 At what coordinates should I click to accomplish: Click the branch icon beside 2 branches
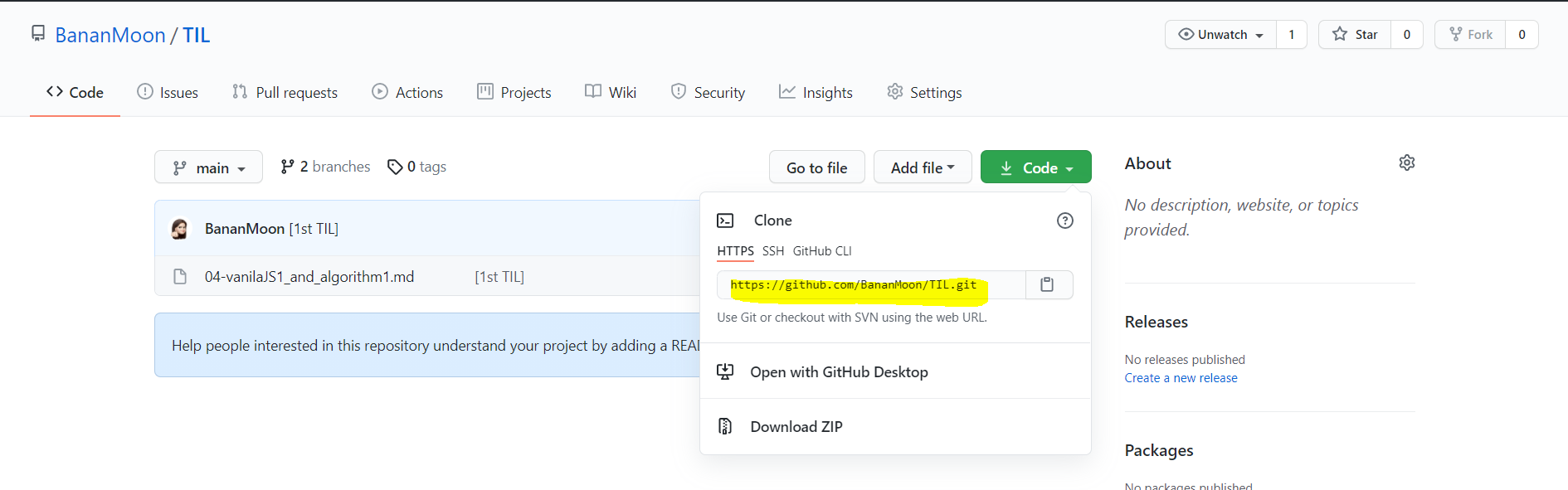287,167
